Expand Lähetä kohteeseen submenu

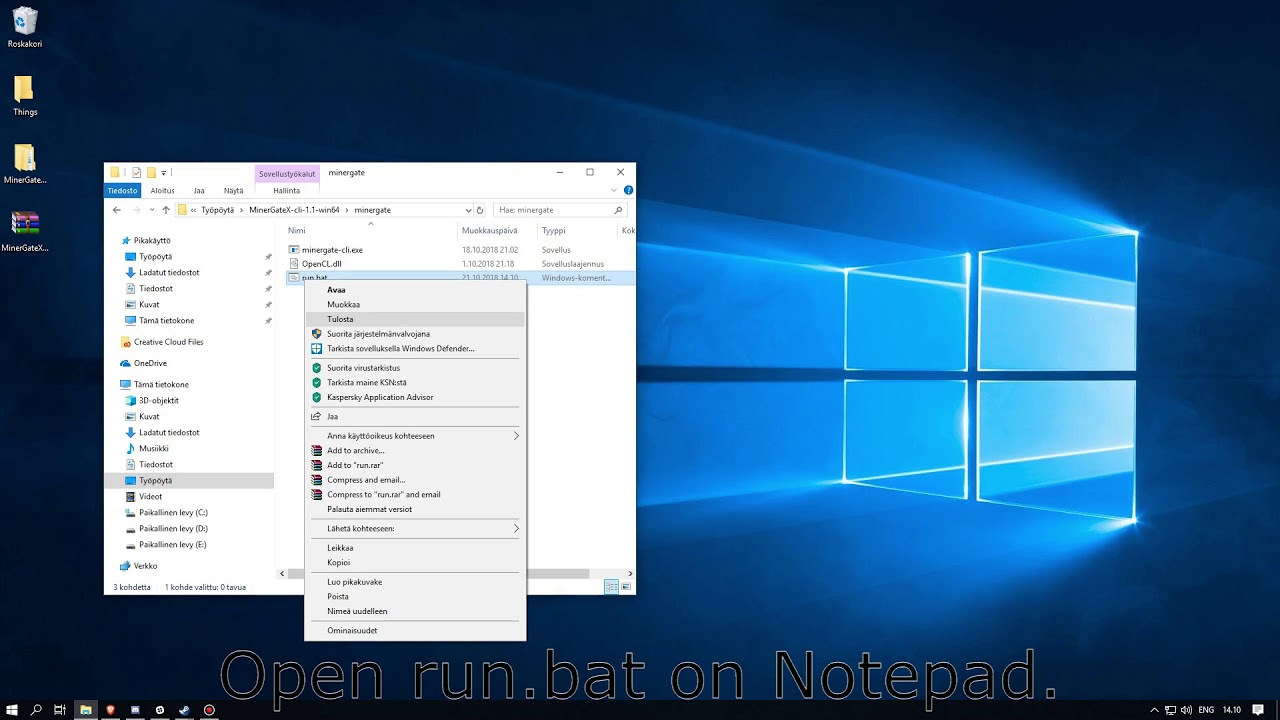pyautogui.click(x=516, y=528)
